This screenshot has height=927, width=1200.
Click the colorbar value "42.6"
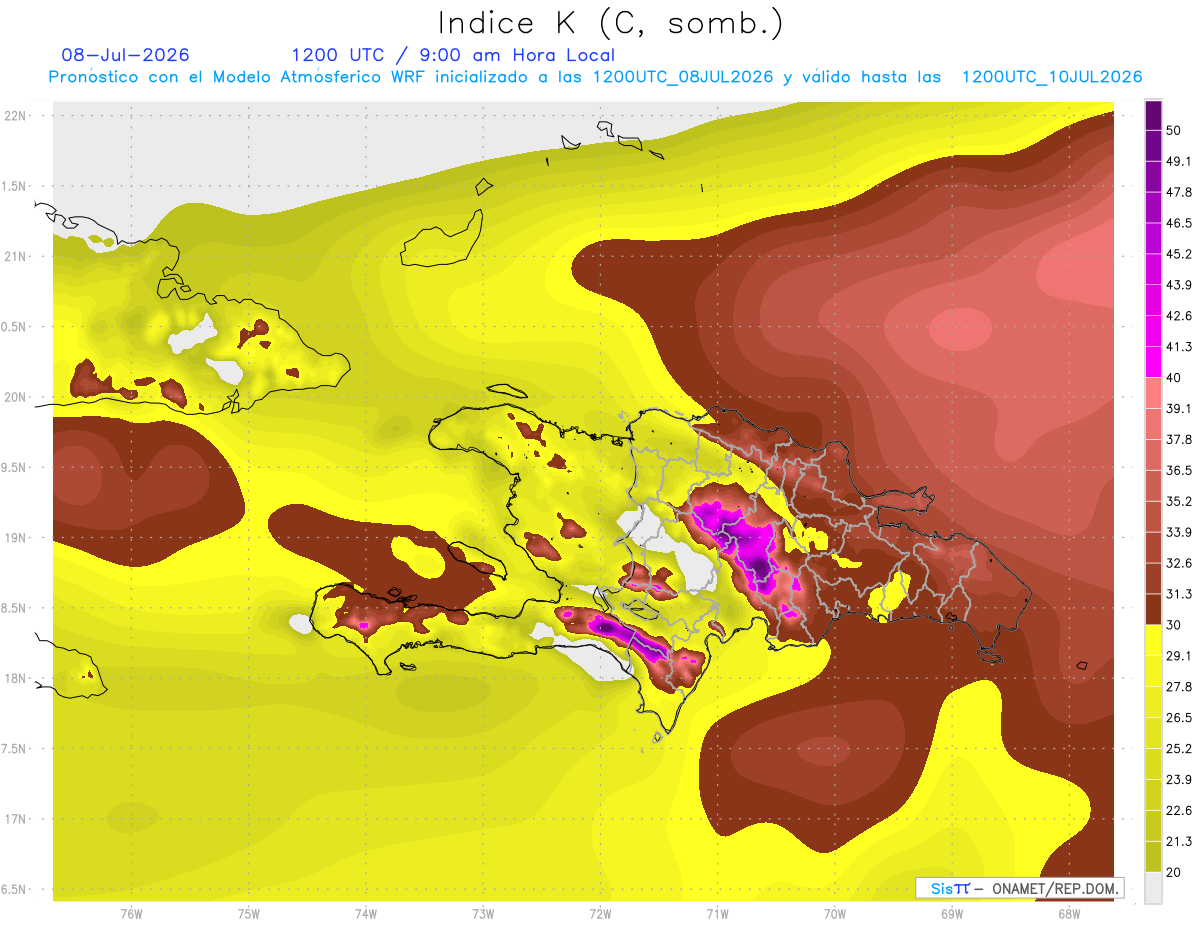tap(1180, 316)
